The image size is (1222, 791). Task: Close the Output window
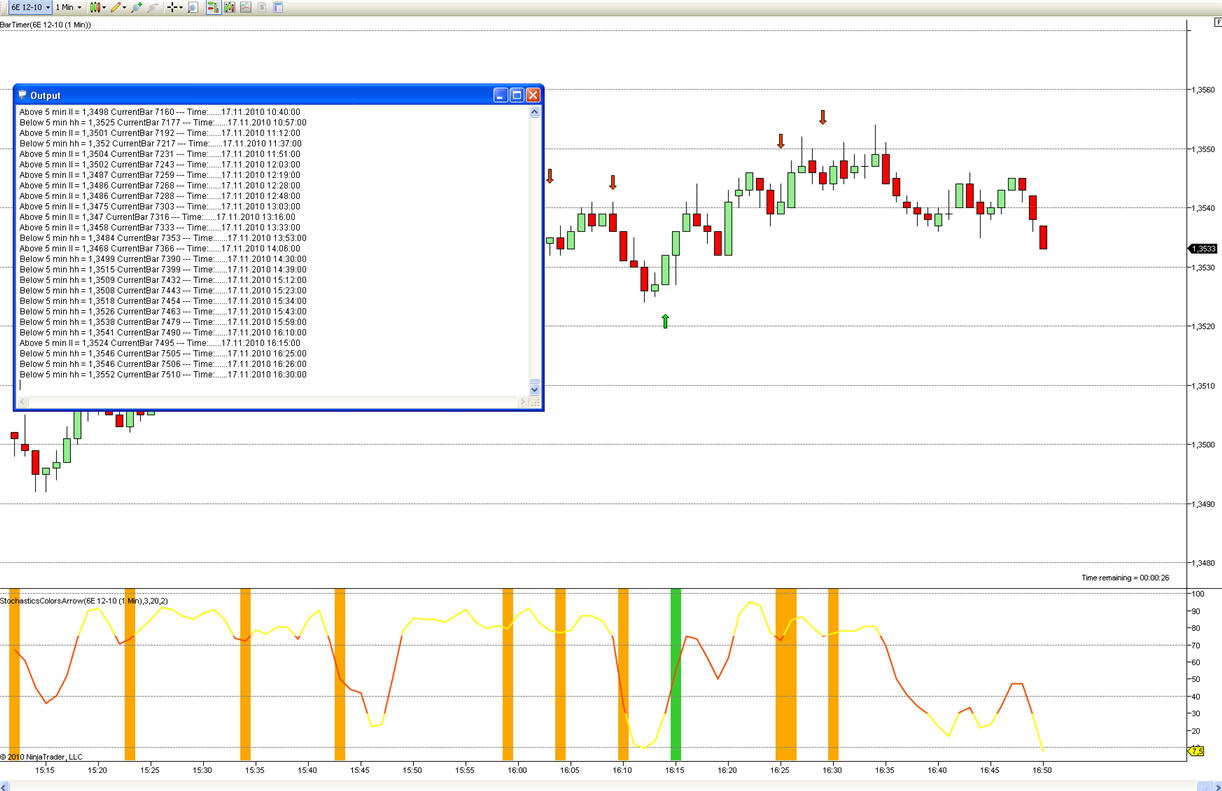[533, 95]
